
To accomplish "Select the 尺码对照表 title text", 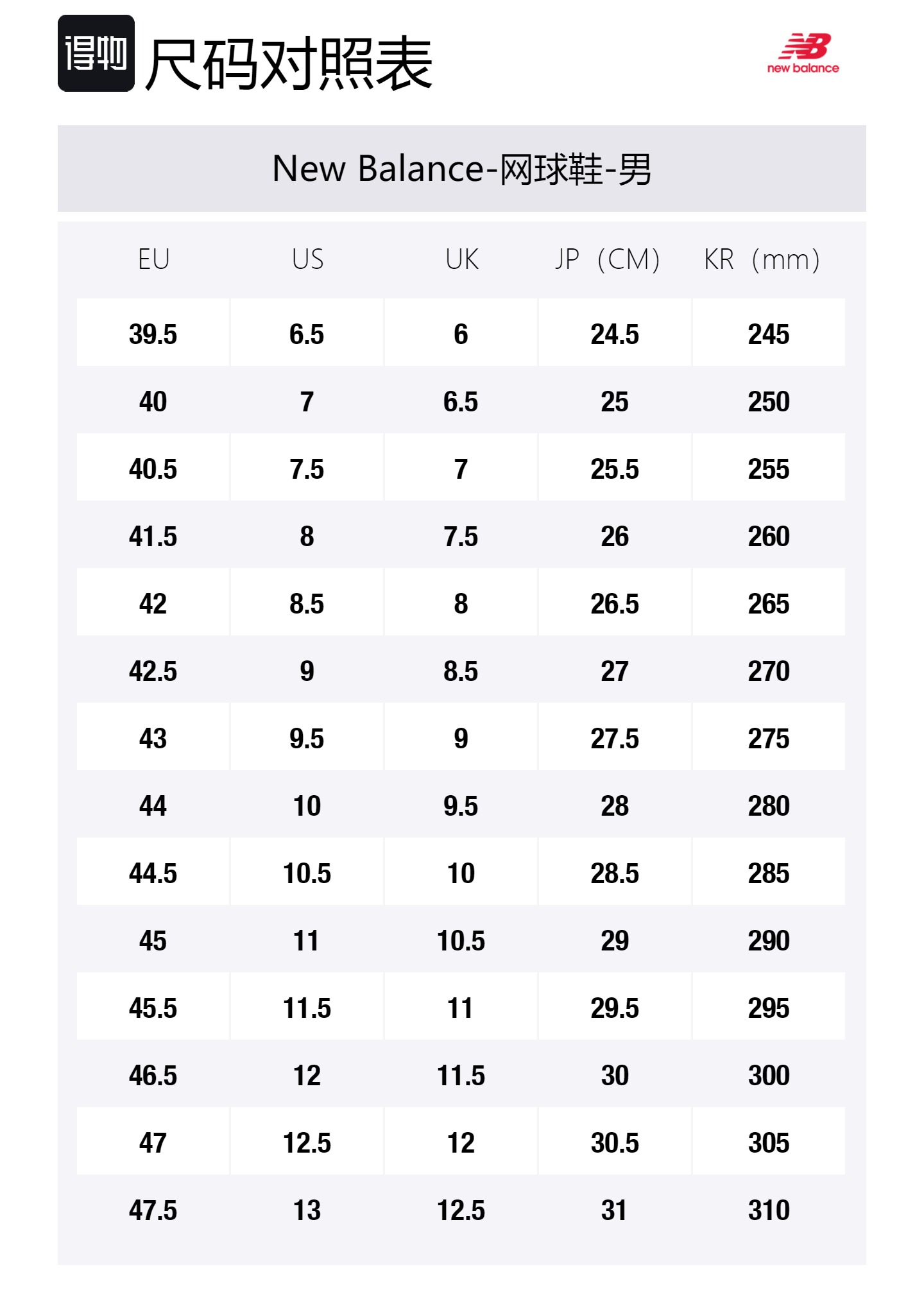I will tap(289, 64).
